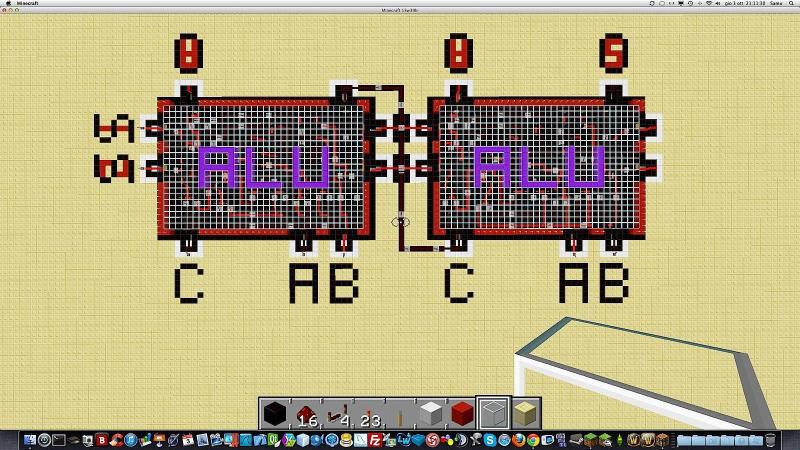This screenshot has height=450, width=800.
Task: Click the Wi-Fi icon in menu bar
Action: [x=710, y=3]
